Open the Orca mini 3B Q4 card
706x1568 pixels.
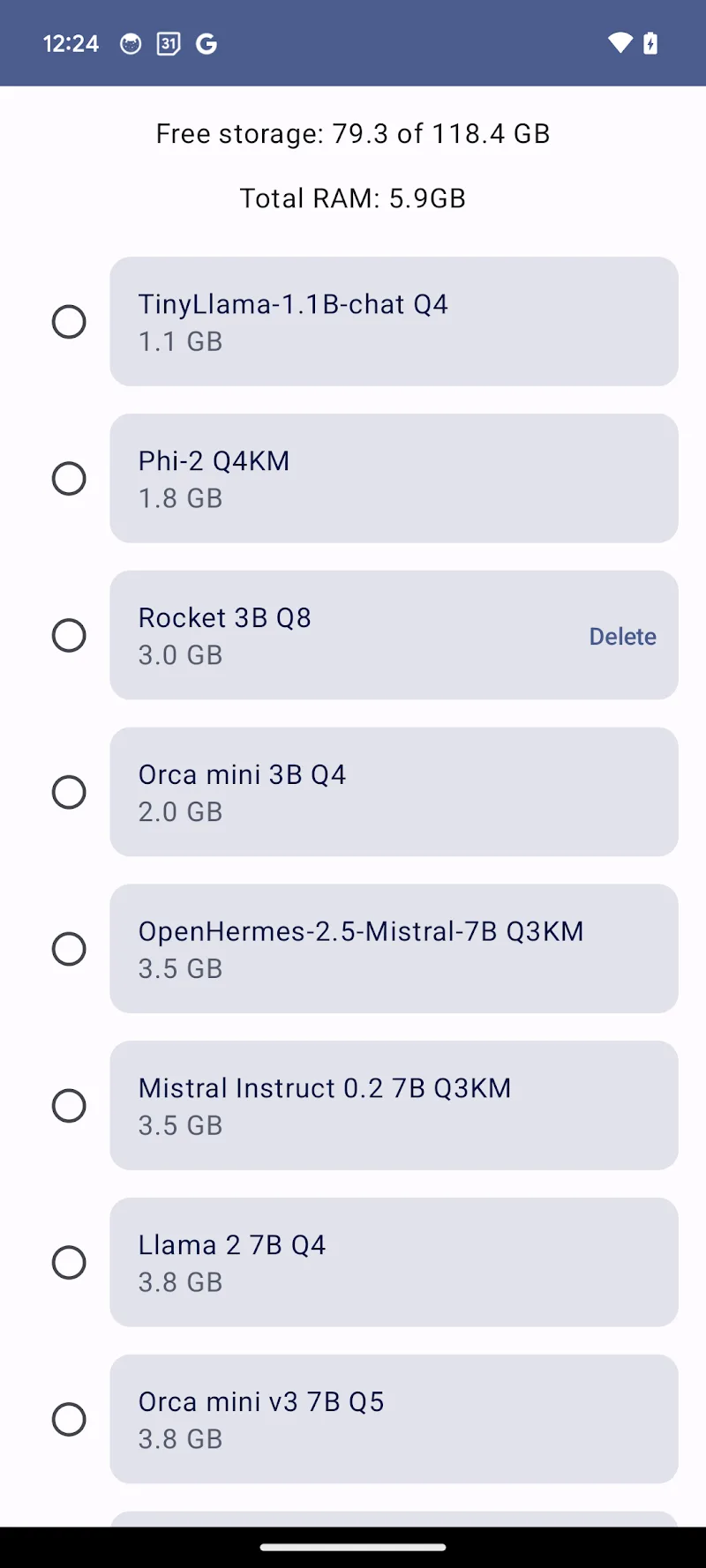pos(394,792)
